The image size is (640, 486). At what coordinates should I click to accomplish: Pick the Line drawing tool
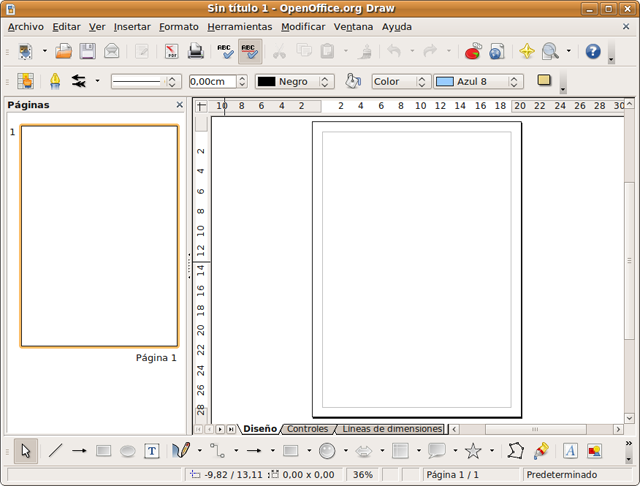[55, 451]
